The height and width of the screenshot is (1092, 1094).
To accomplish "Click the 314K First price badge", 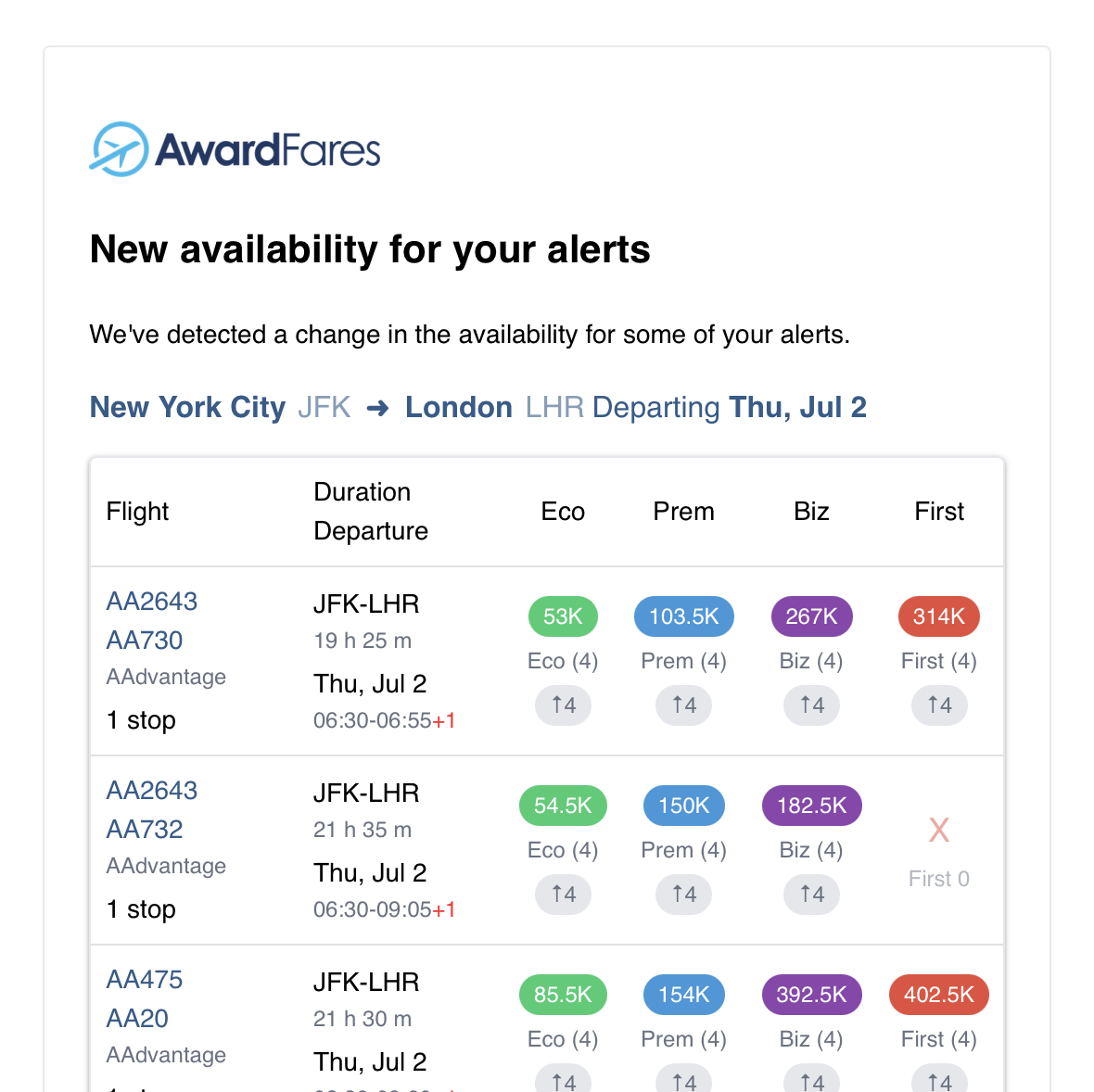I will click(939, 616).
